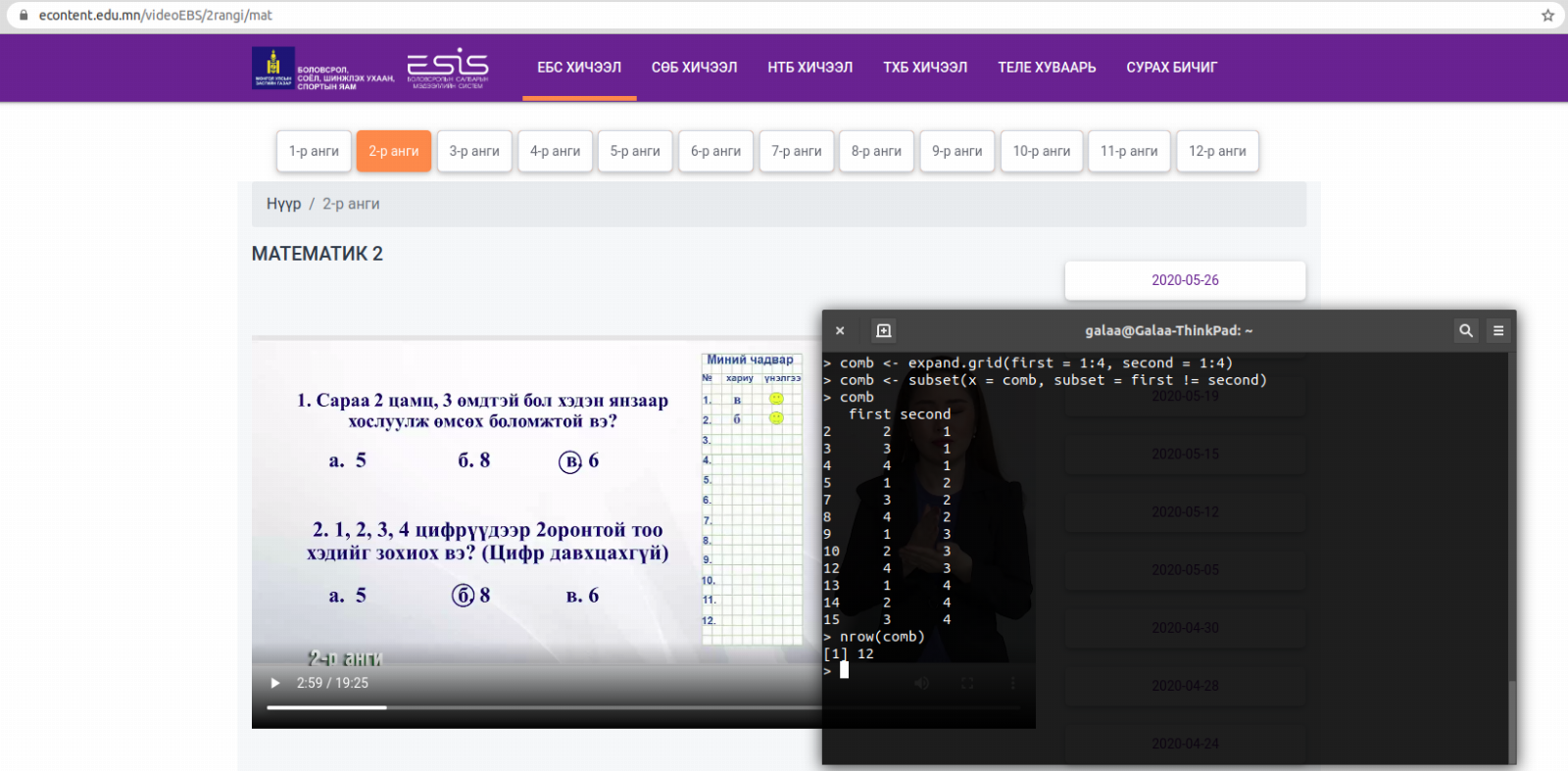Open a new terminal tab

pyautogui.click(x=883, y=331)
